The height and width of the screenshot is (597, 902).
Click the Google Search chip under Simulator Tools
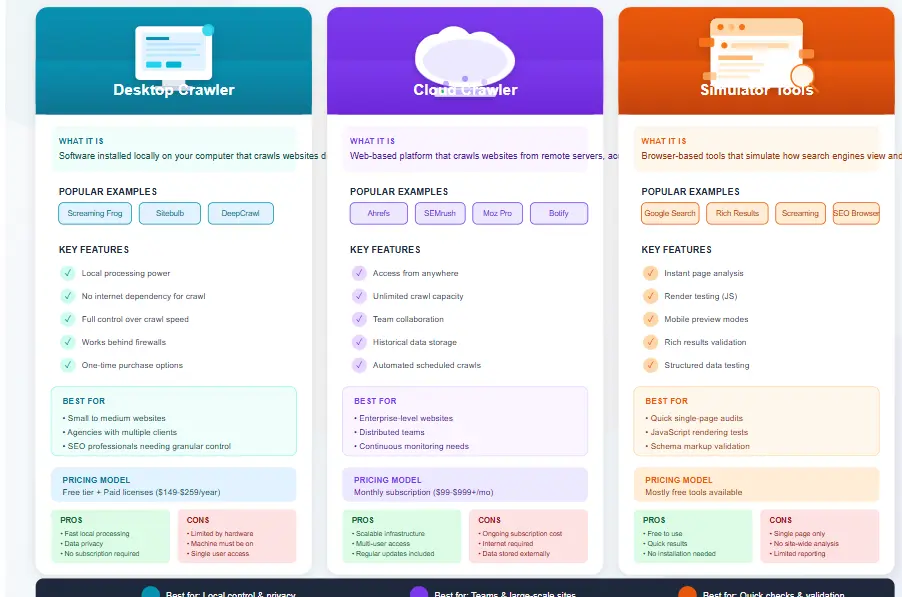click(669, 213)
